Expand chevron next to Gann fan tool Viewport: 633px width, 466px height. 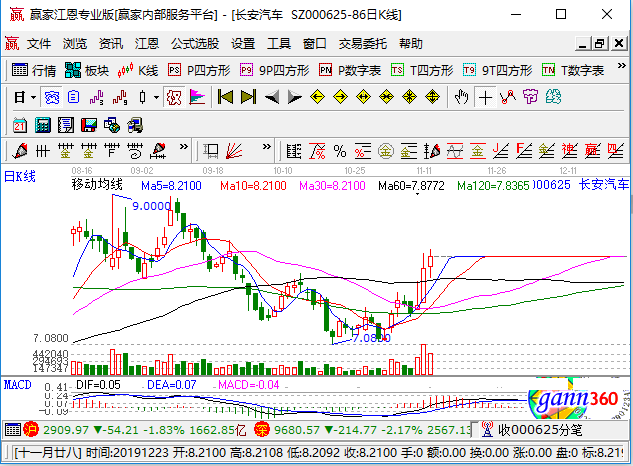pyautogui.click(x=267, y=147)
